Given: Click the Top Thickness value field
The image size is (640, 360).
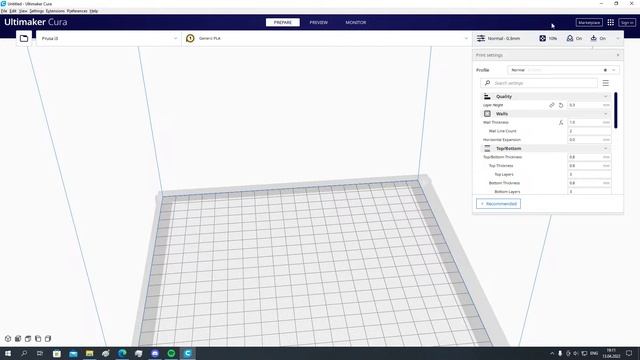Looking at the screenshot, I should (x=589, y=166).
